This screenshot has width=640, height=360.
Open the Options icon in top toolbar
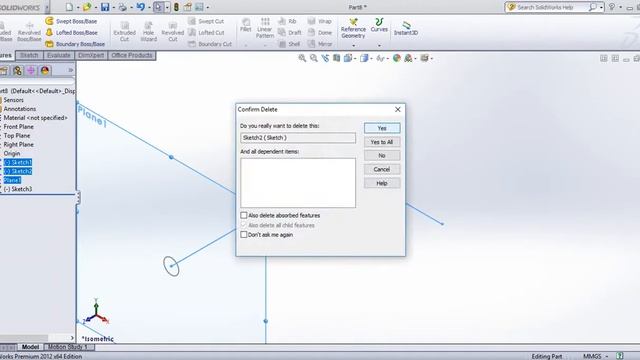point(188,7)
